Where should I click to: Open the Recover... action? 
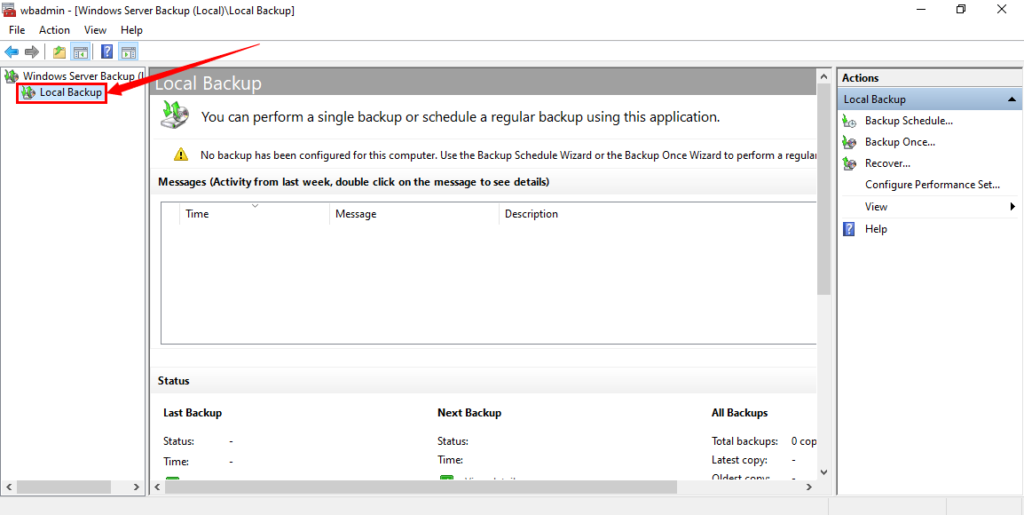(888, 163)
